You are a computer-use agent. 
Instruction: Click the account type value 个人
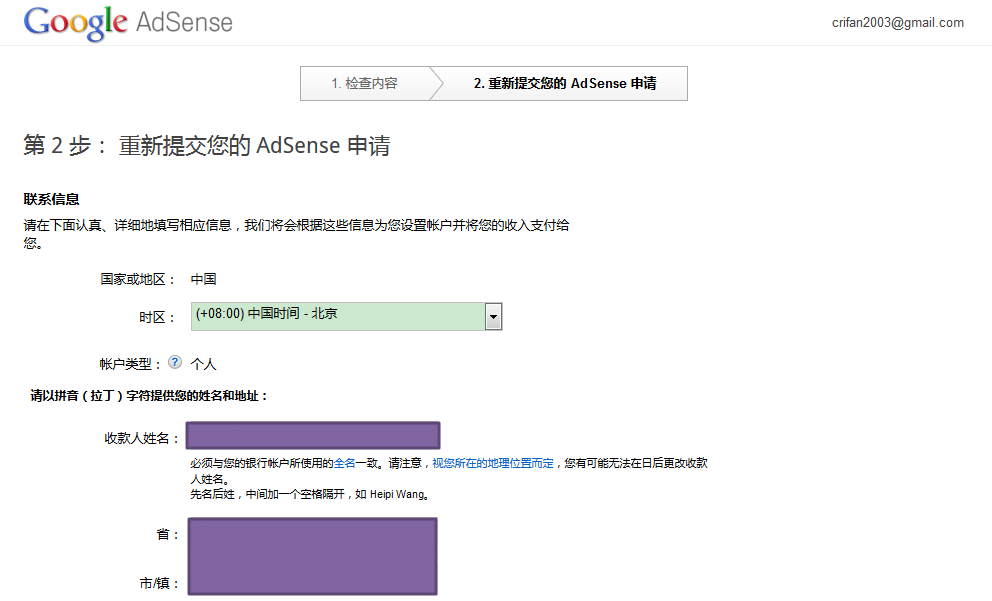pos(204,364)
